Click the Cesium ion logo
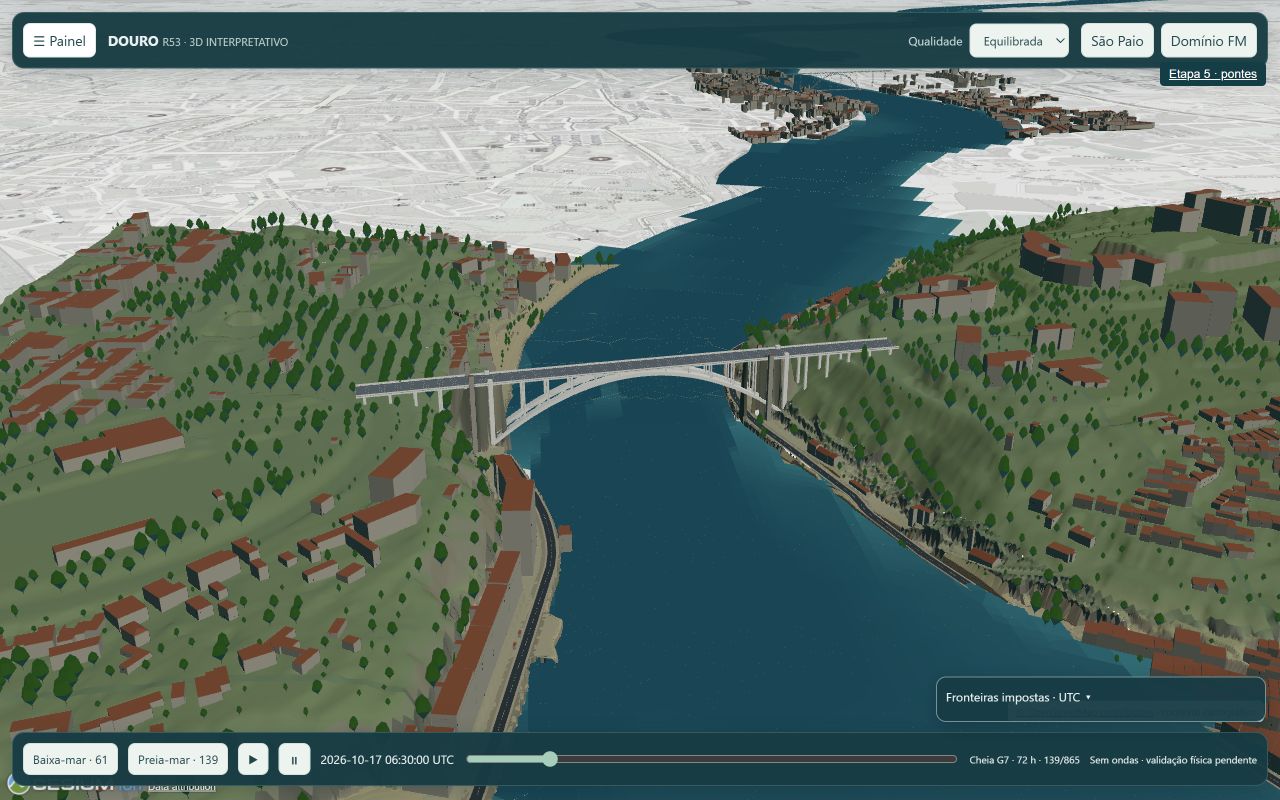 75,785
